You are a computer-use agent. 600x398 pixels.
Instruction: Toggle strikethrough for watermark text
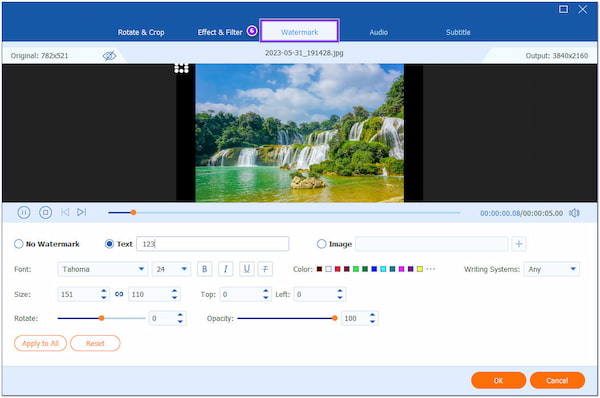point(265,269)
